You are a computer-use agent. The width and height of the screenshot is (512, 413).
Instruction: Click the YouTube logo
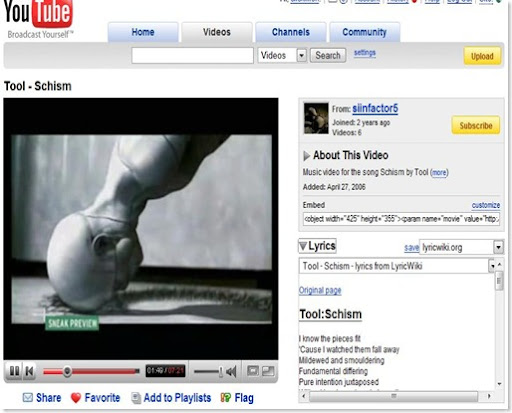click(38, 18)
